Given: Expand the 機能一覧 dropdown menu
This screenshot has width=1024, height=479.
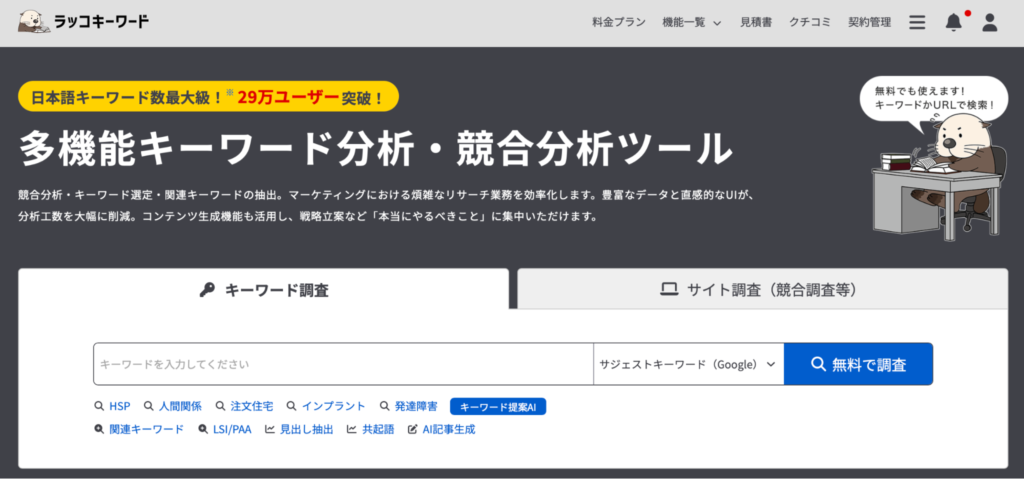Looking at the screenshot, I should tap(691, 22).
